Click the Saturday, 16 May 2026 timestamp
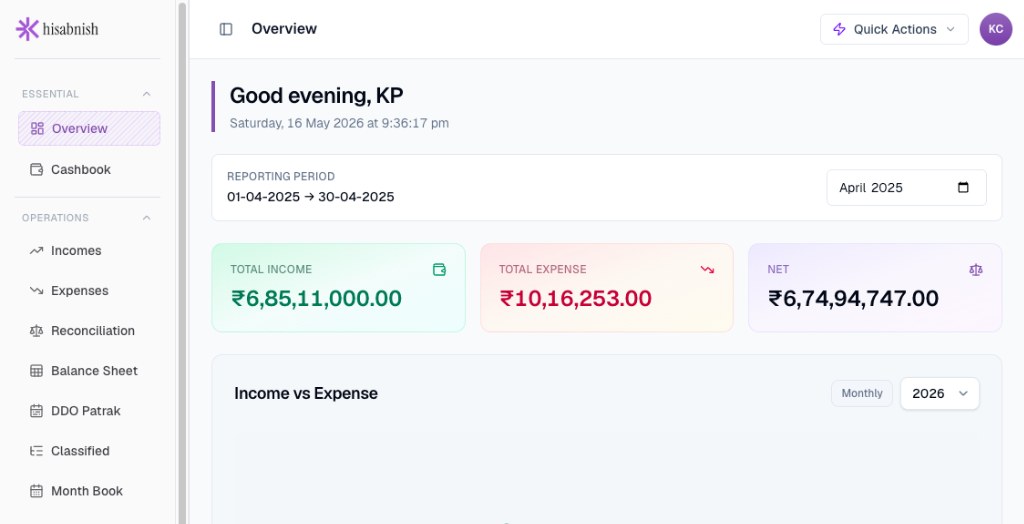1024x524 pixels. coord(339,123)
